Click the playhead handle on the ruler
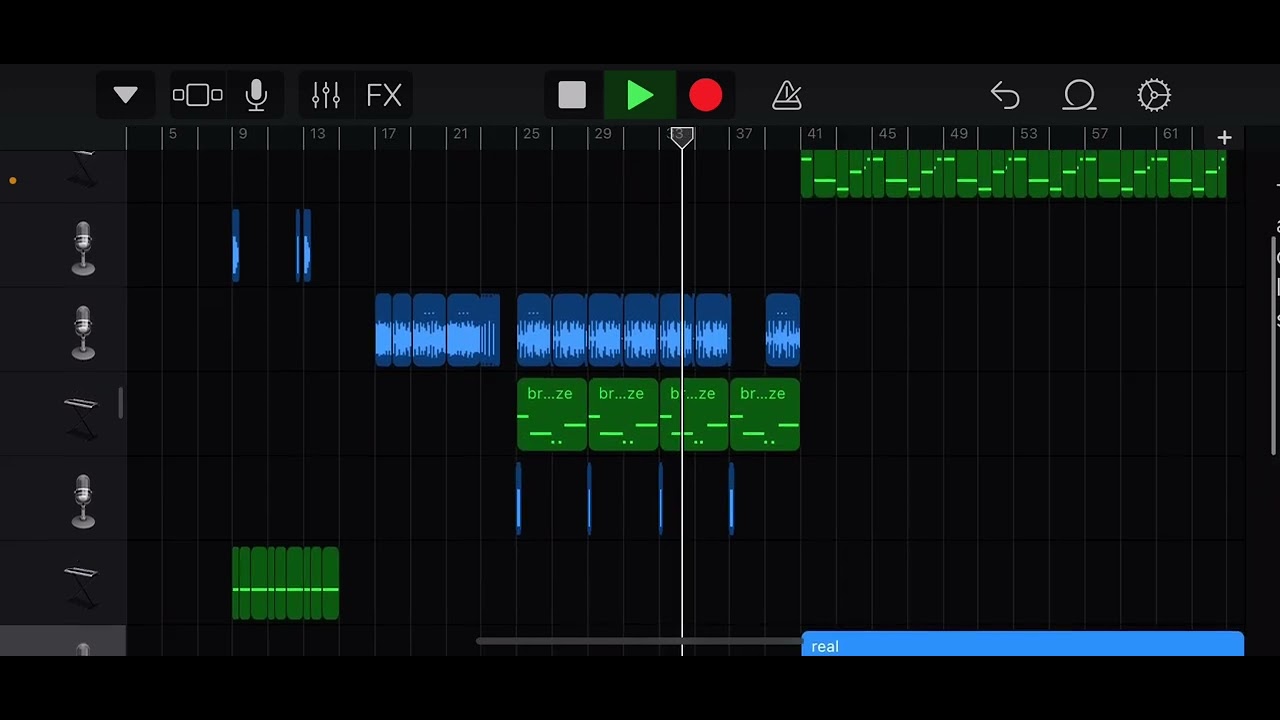The height and width of the screenshot is (720, 1280). (x=682, y=137)
